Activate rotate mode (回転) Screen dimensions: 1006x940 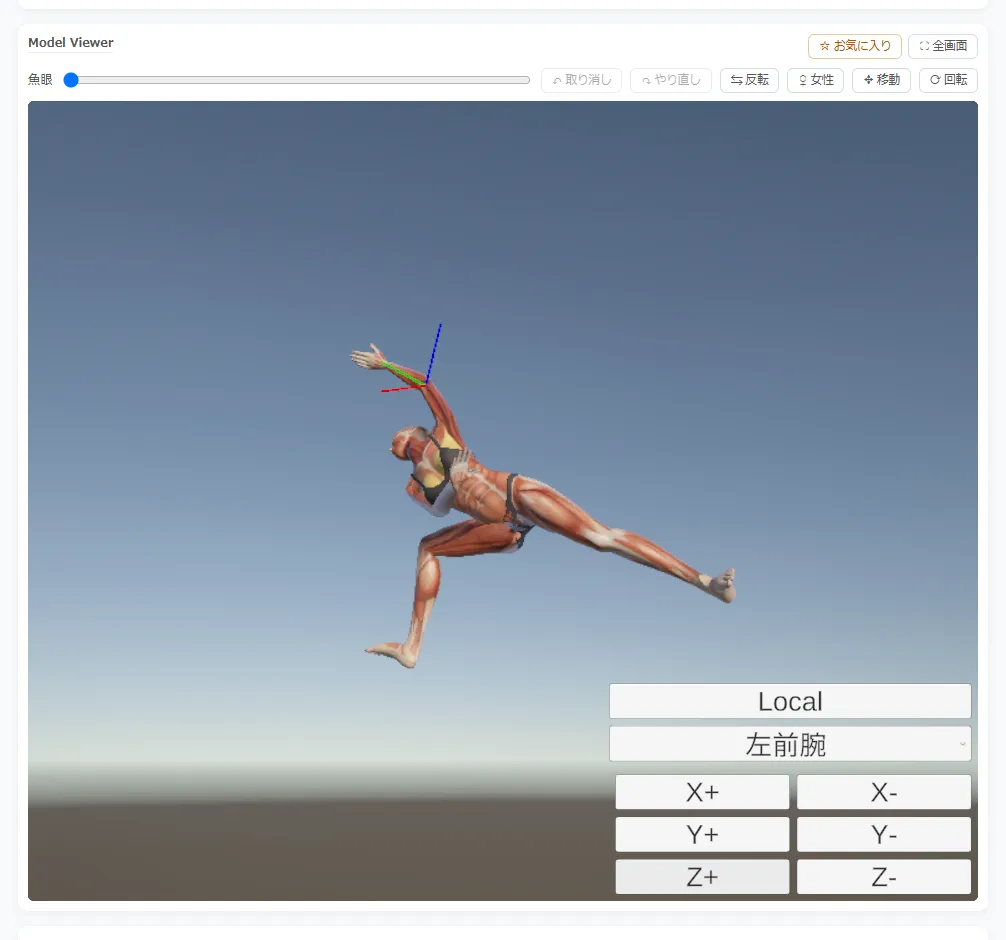948,80
